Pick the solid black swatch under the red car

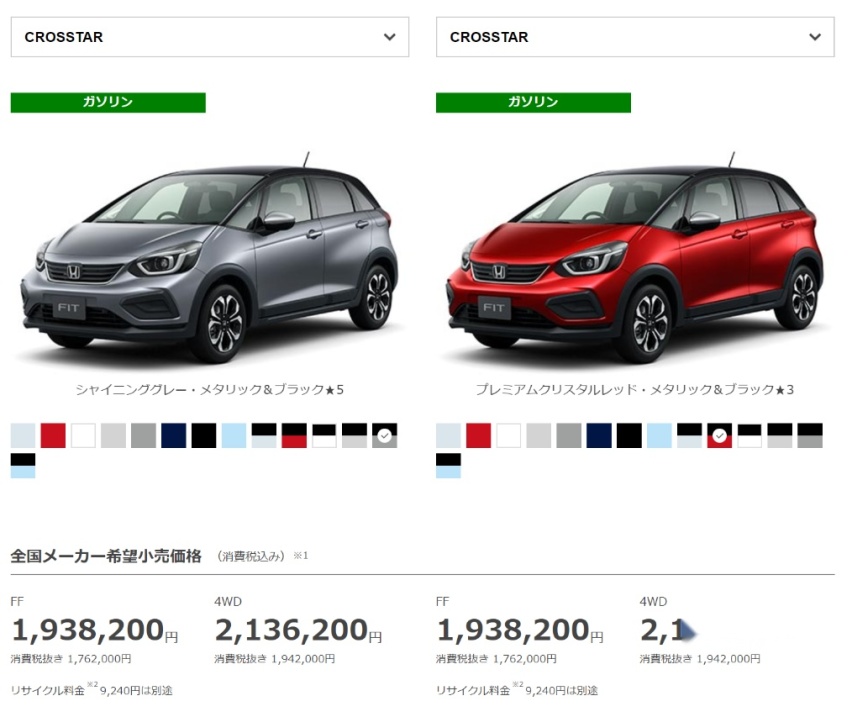coord(629,436)
